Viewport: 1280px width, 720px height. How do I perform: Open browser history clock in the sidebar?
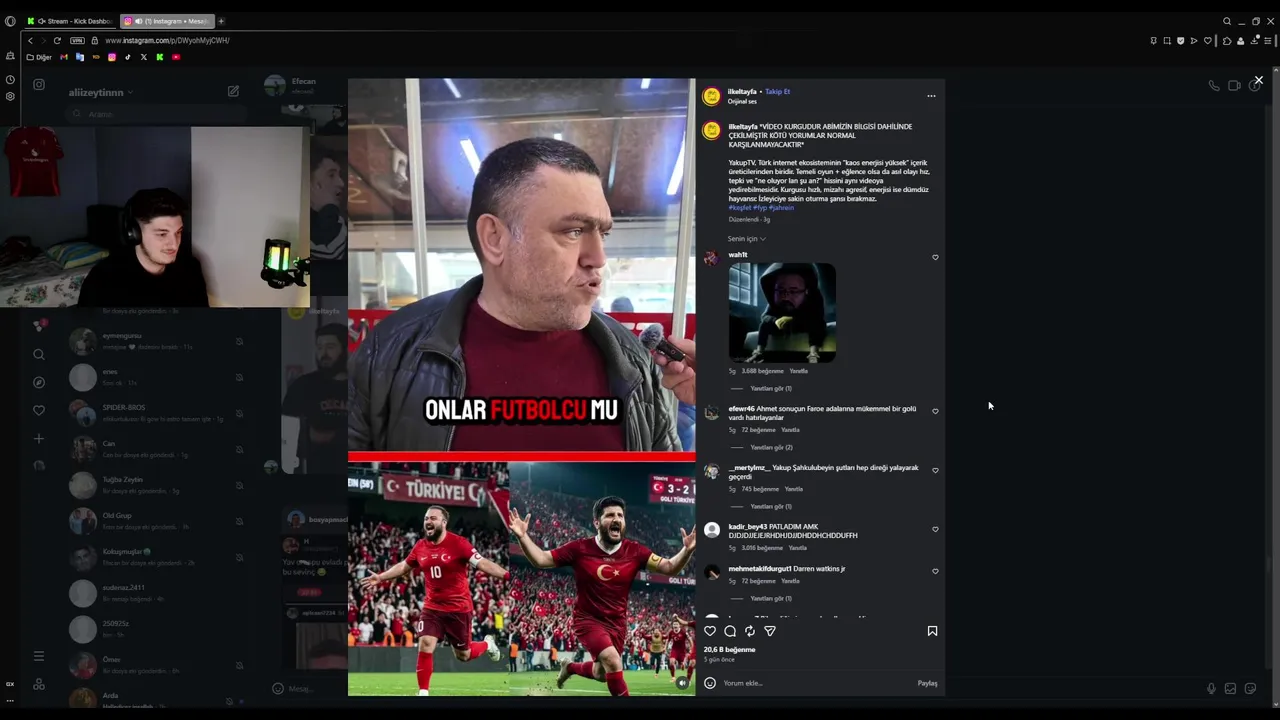10,80
